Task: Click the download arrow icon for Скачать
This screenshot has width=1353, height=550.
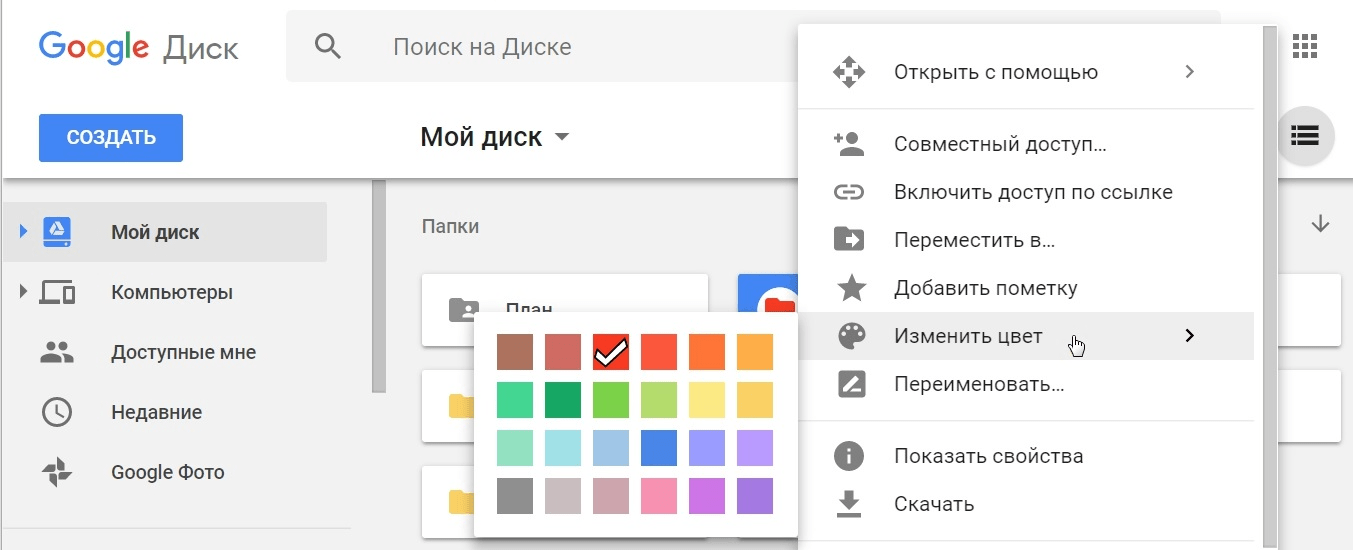Action: [849, 504]
